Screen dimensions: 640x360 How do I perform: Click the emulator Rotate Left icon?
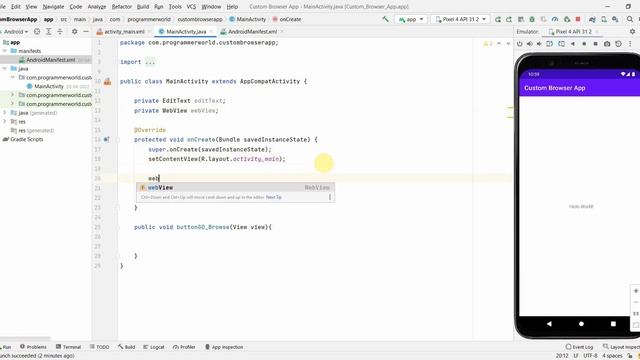(x=550, y=44)
